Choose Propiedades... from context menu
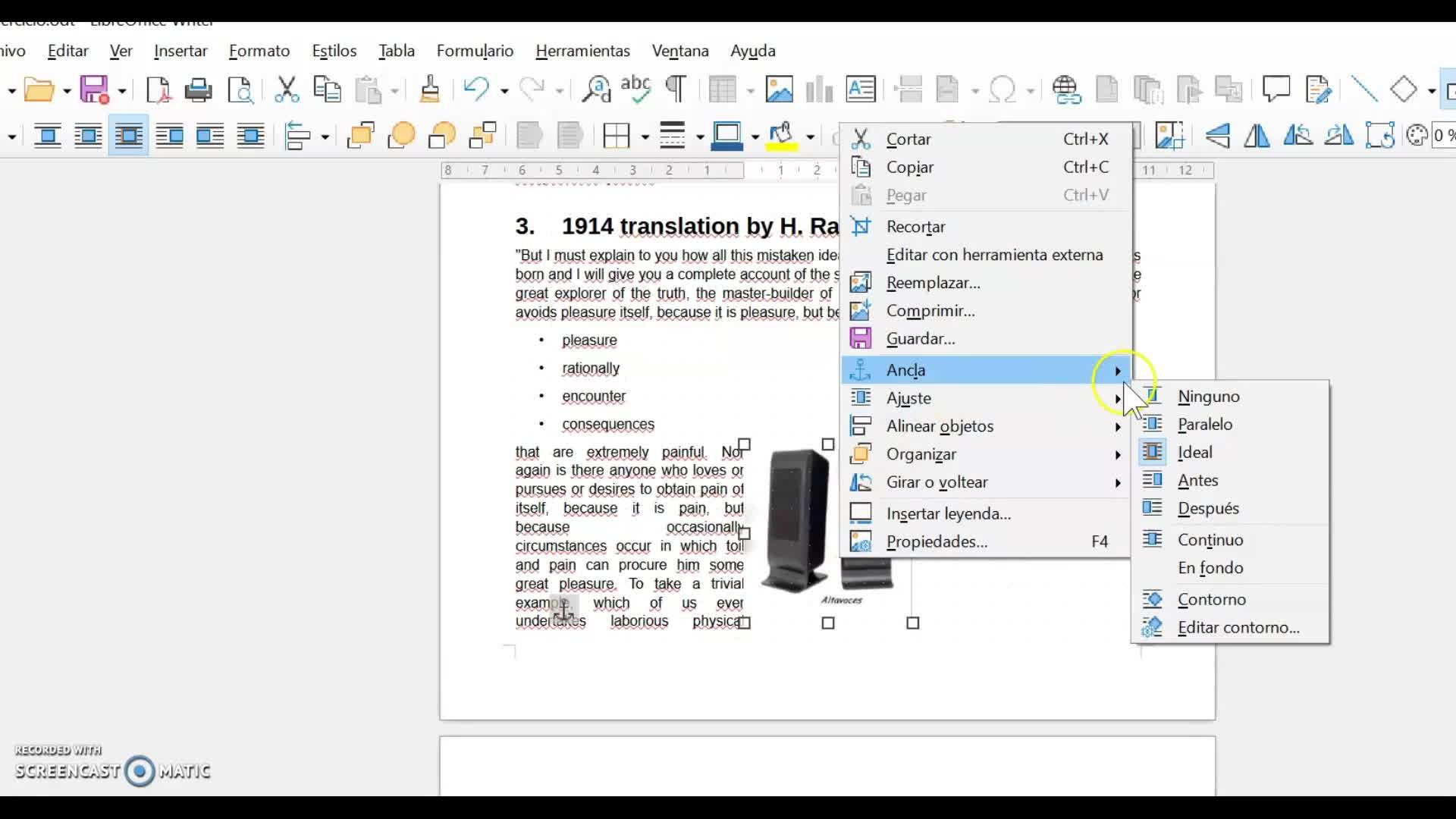1456x819 pixels. click(937, 542)
